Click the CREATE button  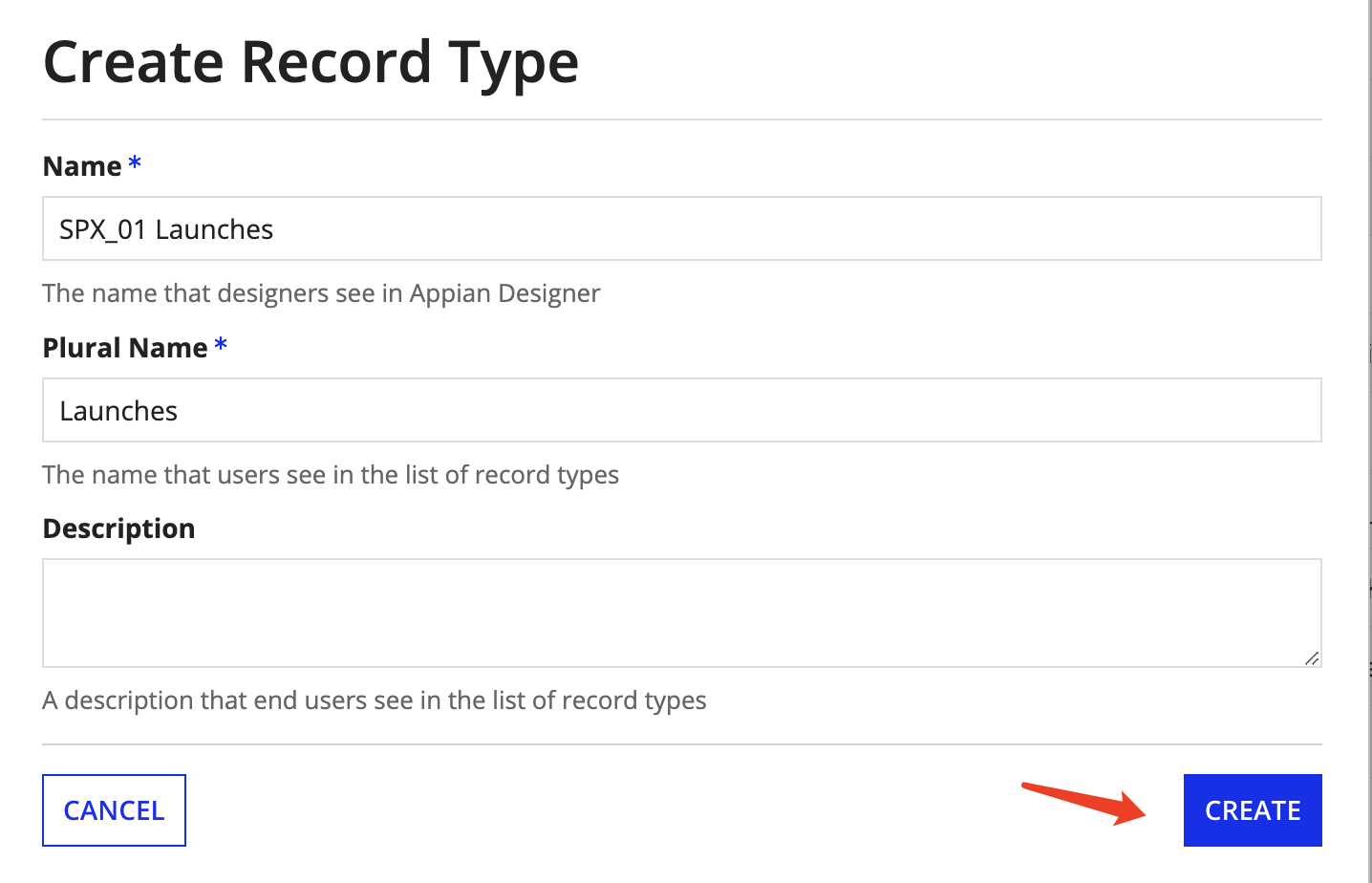pos(1252,810)
